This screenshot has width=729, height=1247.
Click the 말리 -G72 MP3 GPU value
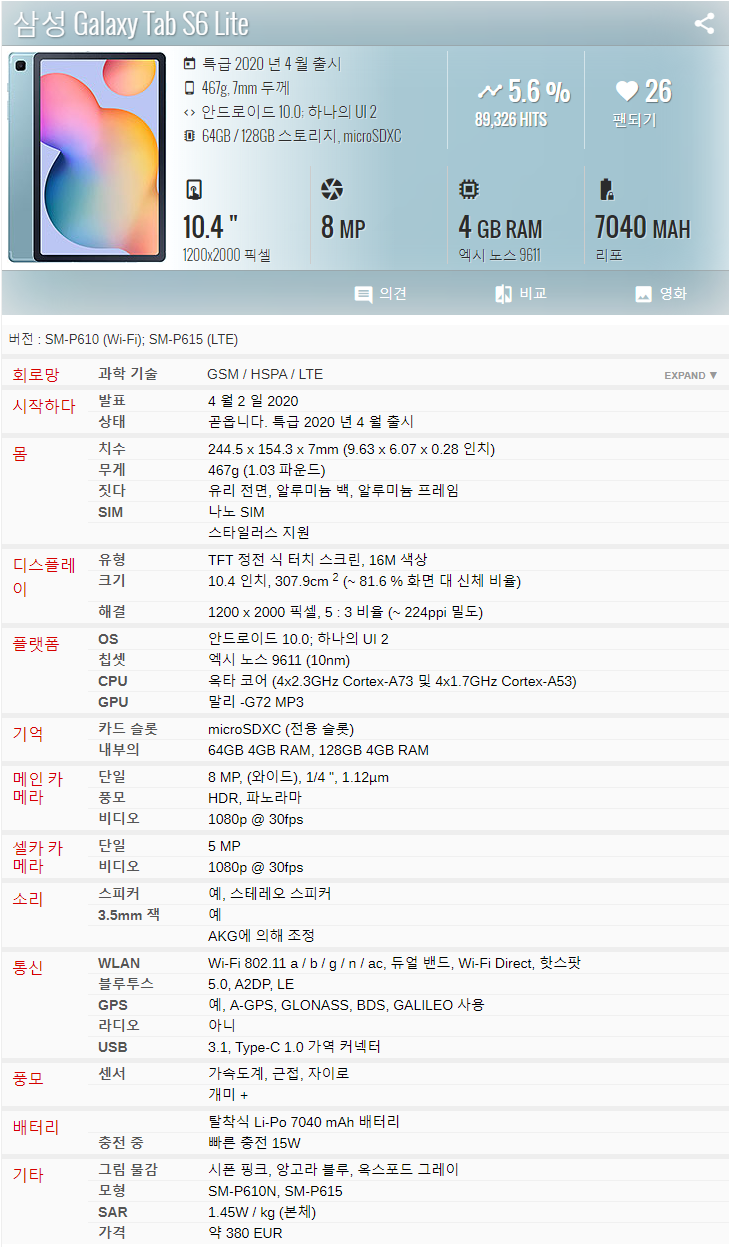pyautogui.click(x=258, y=702)
